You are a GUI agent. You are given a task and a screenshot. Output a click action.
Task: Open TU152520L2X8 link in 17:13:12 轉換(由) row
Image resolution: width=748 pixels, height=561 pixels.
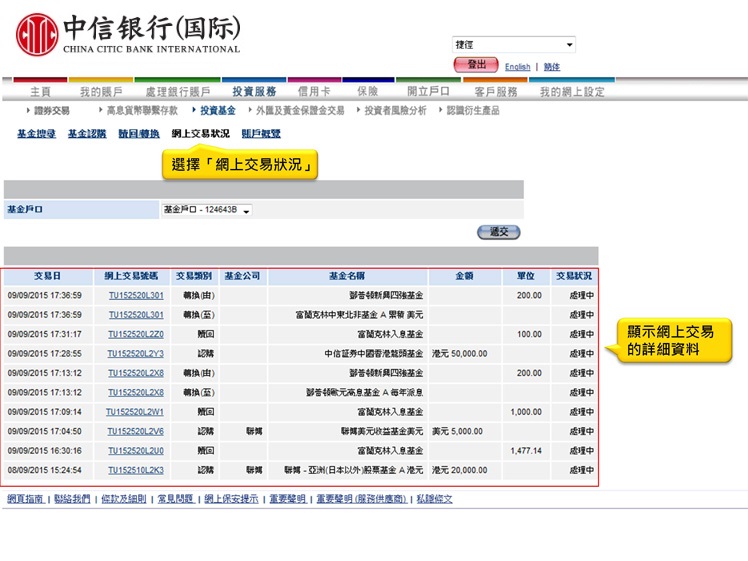point(135,373)
